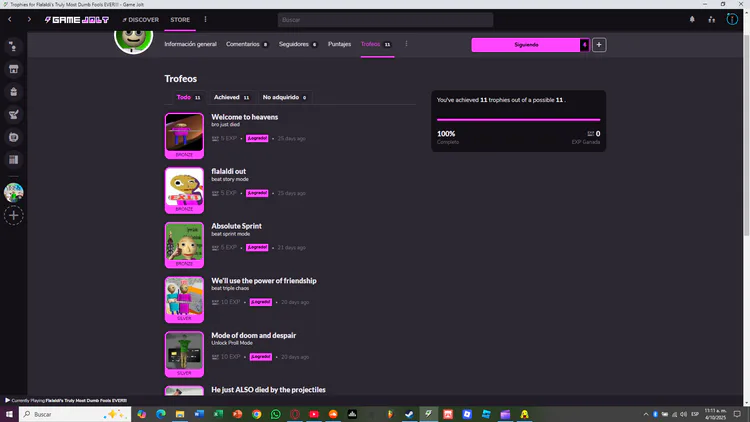Open the backpack sidebar icon

[x=13, y=92]
